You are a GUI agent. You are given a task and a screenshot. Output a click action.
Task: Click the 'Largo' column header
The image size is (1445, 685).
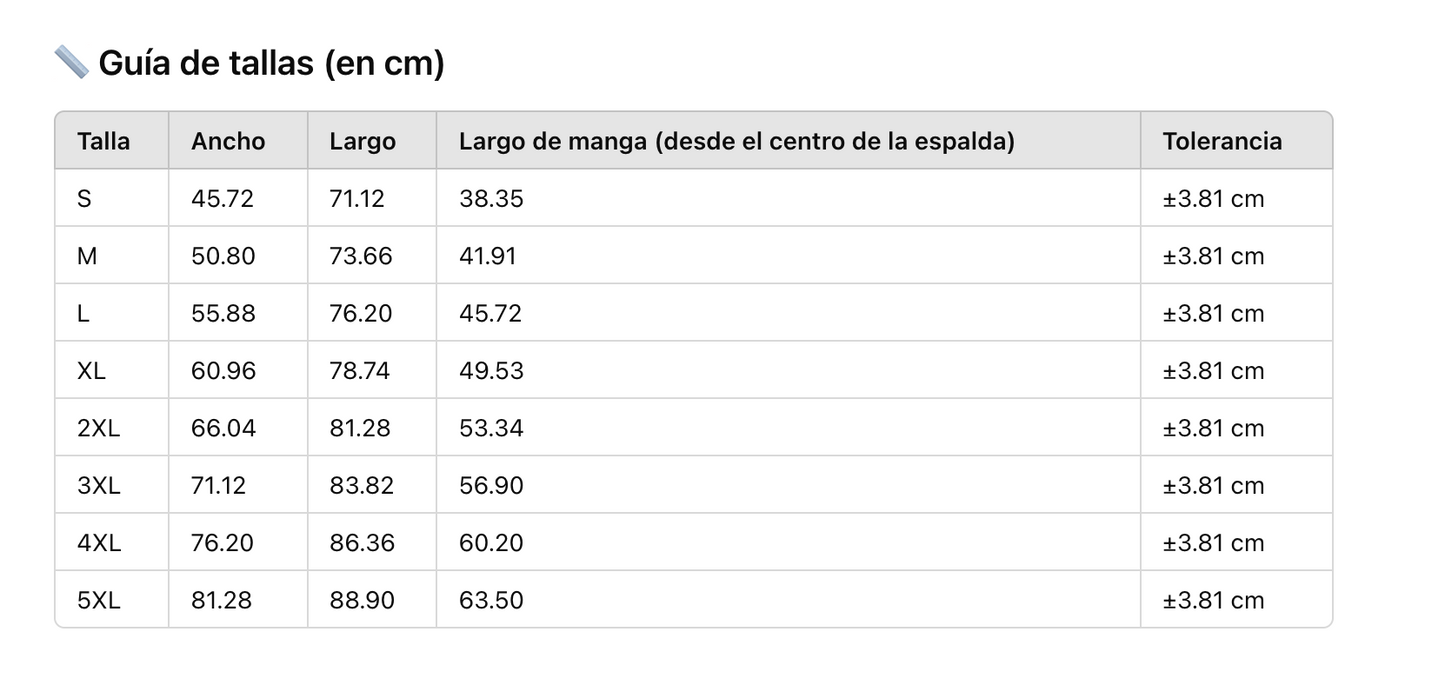(362, 142)
